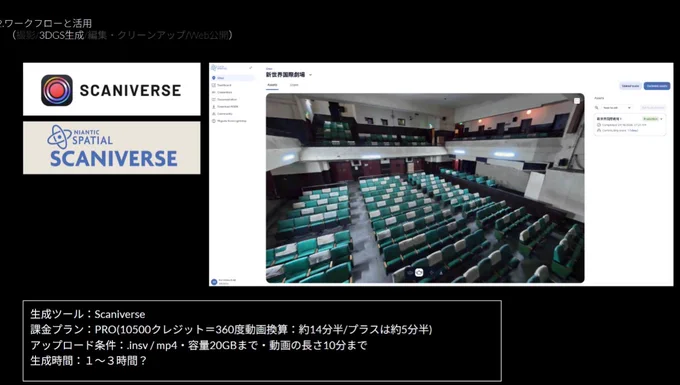
Task: Select the 生成時間 text line
Action: 89,360
